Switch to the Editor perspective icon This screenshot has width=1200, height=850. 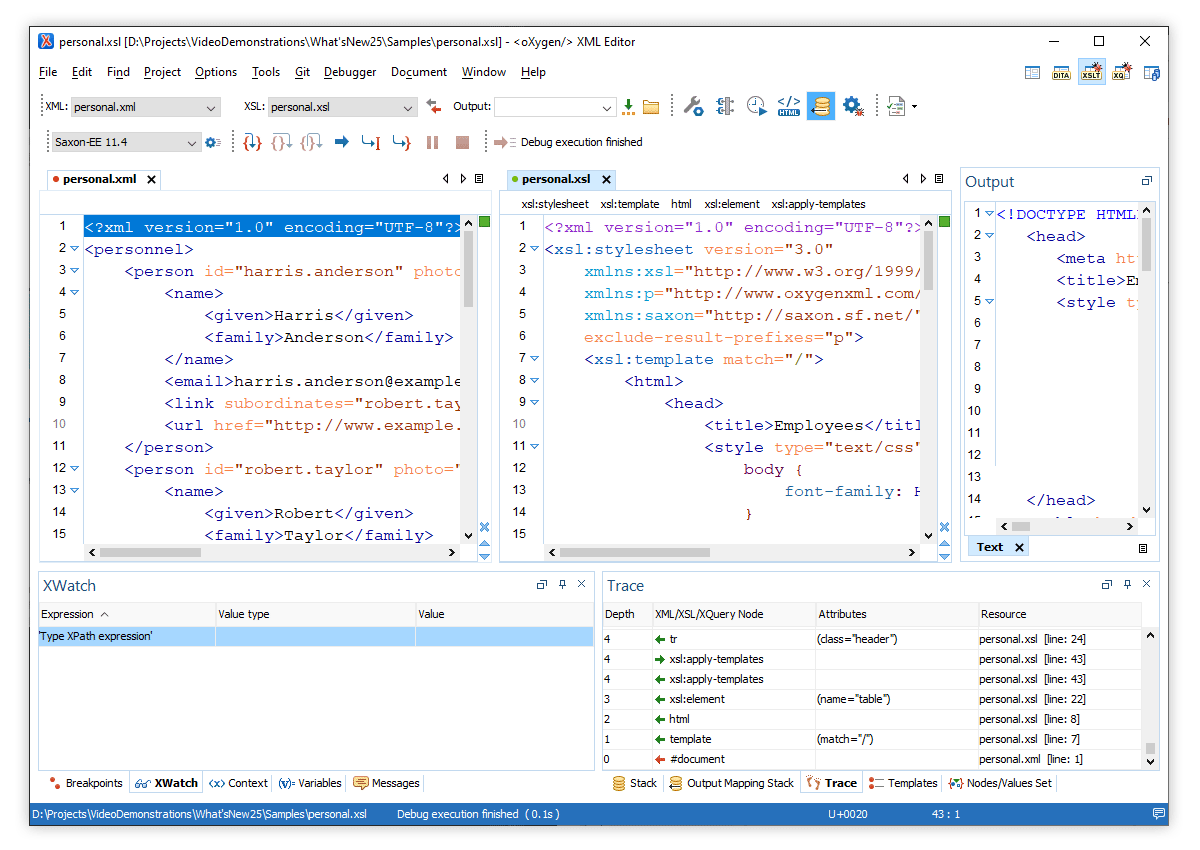pyautogui.click(x=1033, y=72)
